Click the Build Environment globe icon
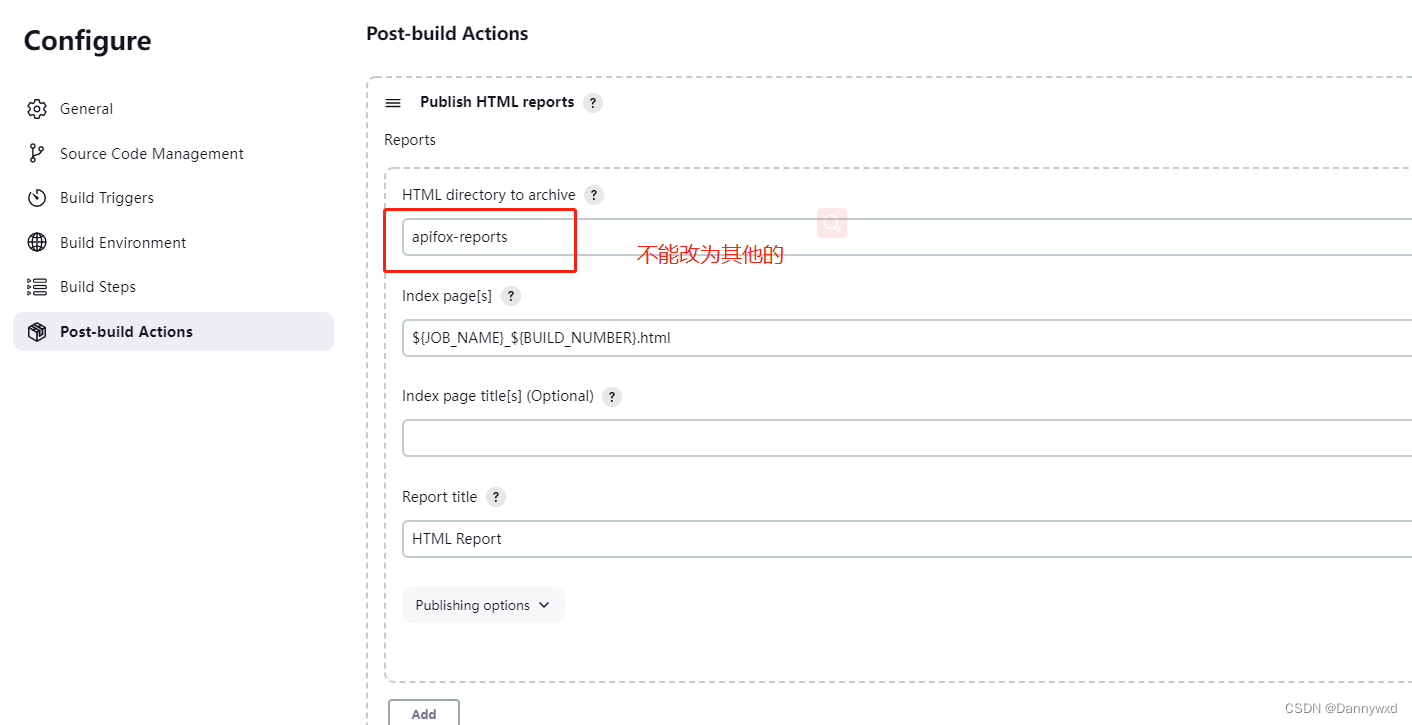The image size is (1412, 725). (37, 242)
